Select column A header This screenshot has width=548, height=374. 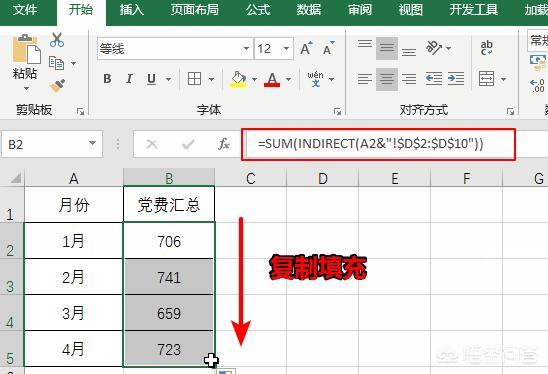[x=74, y=178]
